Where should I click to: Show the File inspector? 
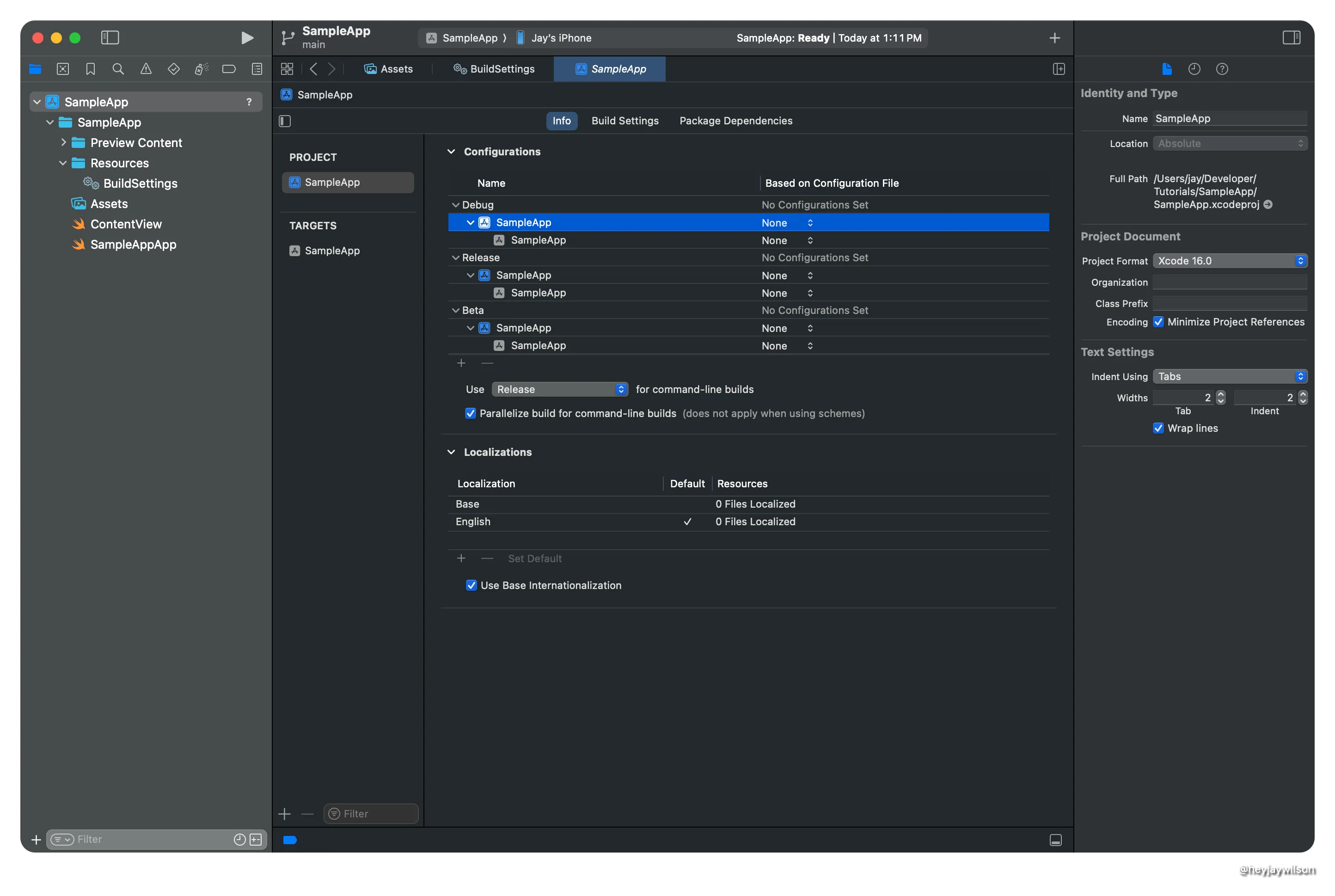click(x=1166, y=69)
